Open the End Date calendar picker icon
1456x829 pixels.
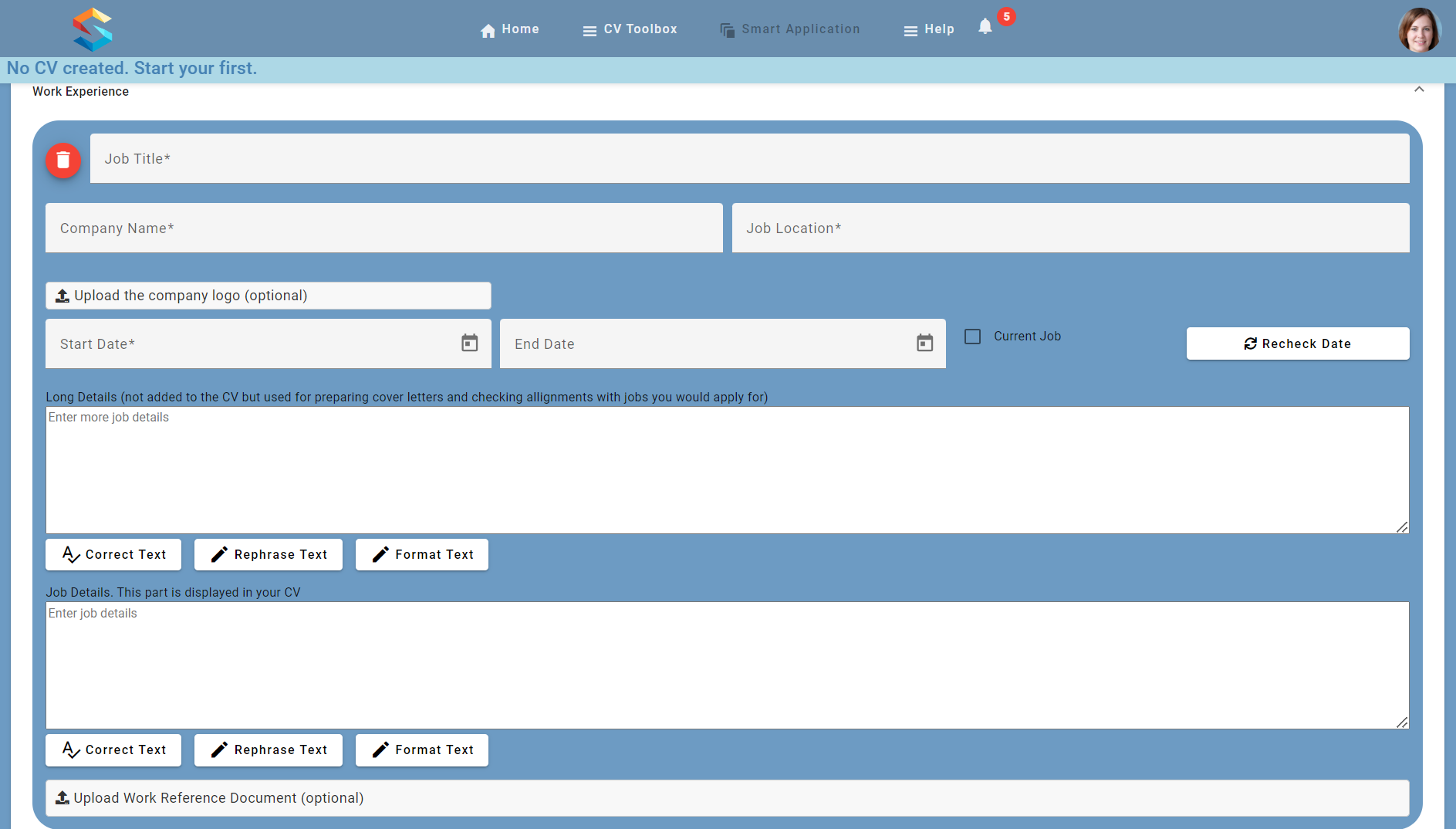(x=924, y=343)
